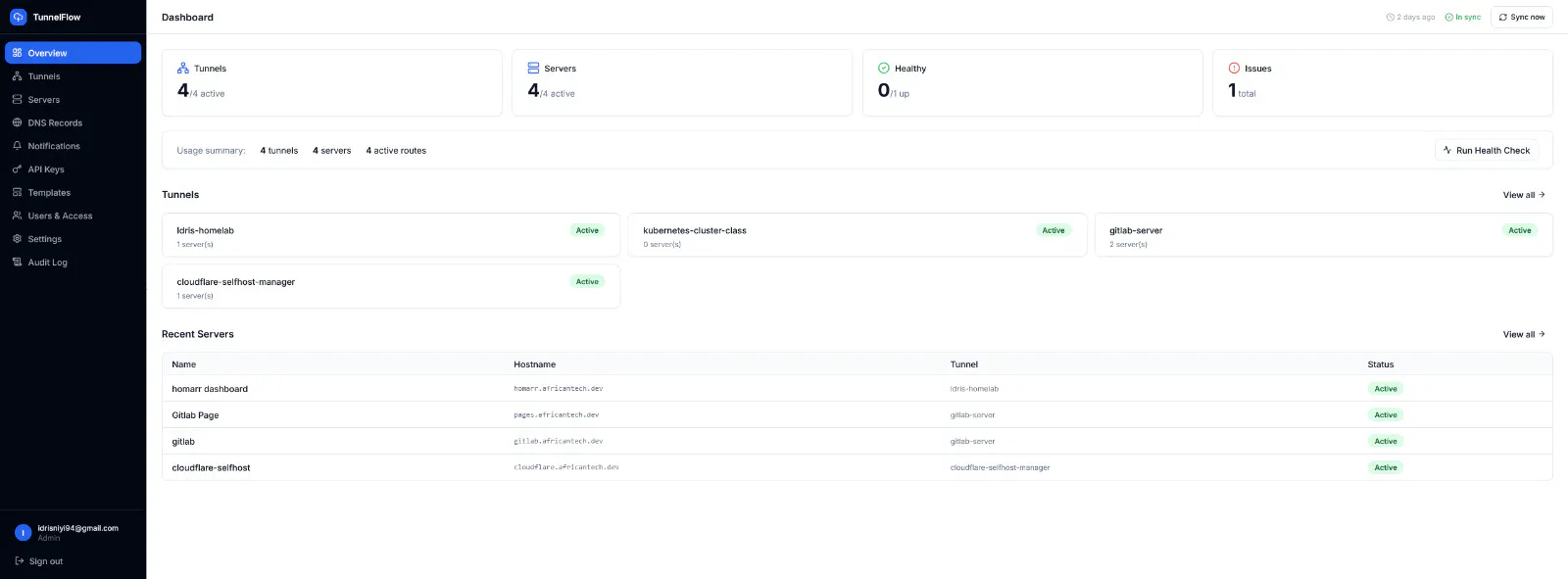
Task: Click the Sign out arrow icon
Action: point(20,561)
